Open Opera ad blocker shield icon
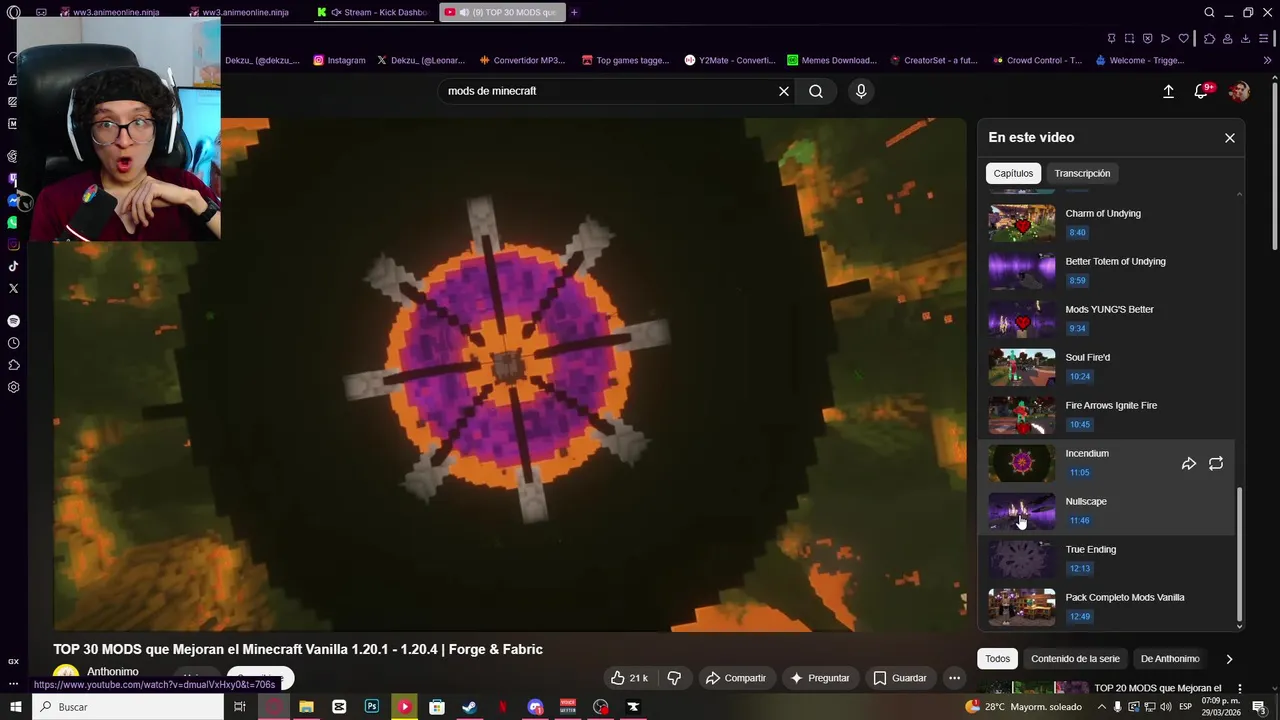 click(x=1147, y=39)
